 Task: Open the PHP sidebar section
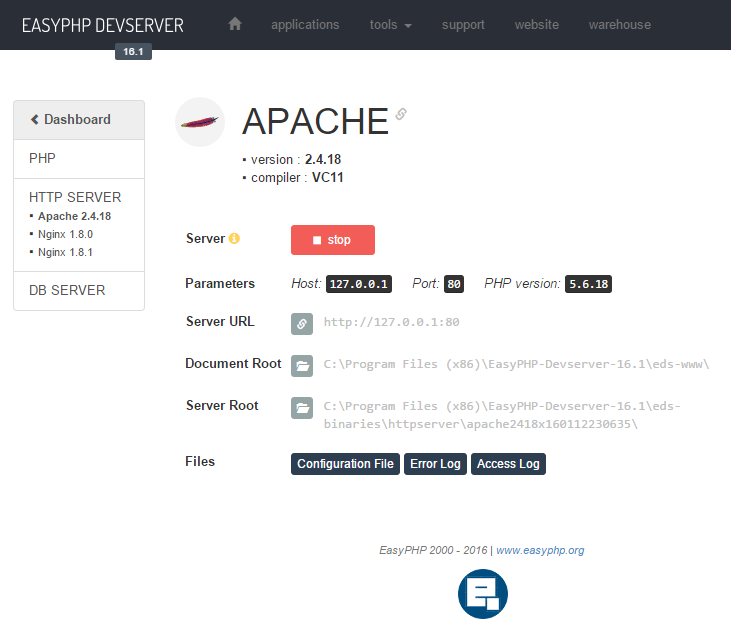[x=79, y=158]
